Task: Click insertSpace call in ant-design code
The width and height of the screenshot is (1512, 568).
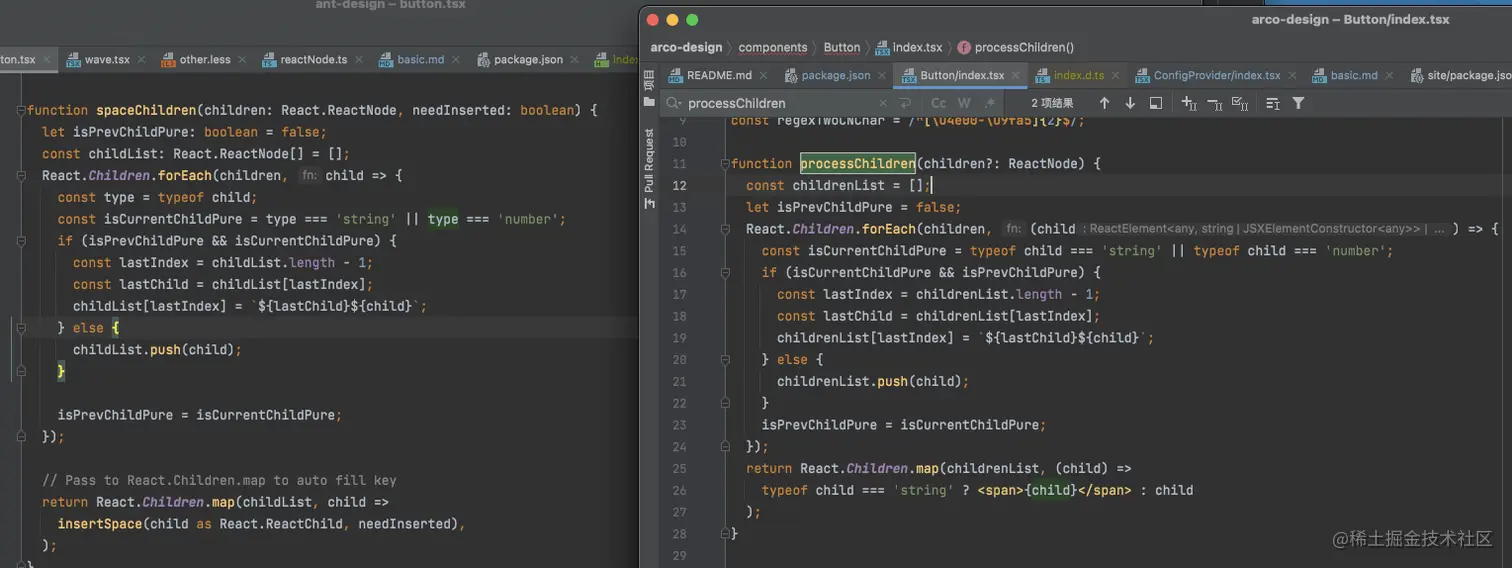Action: pos(100,524)
